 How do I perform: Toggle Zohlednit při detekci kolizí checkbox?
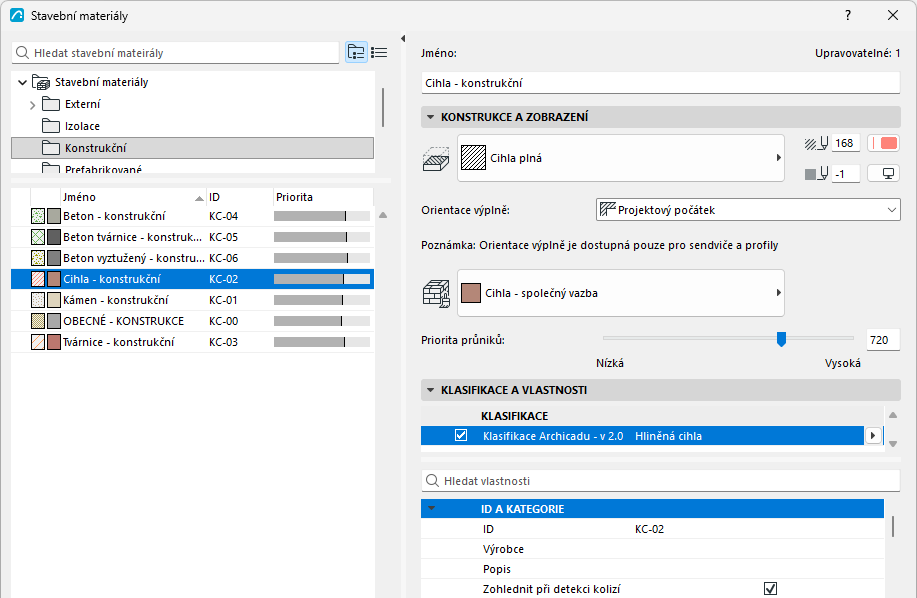770,589
